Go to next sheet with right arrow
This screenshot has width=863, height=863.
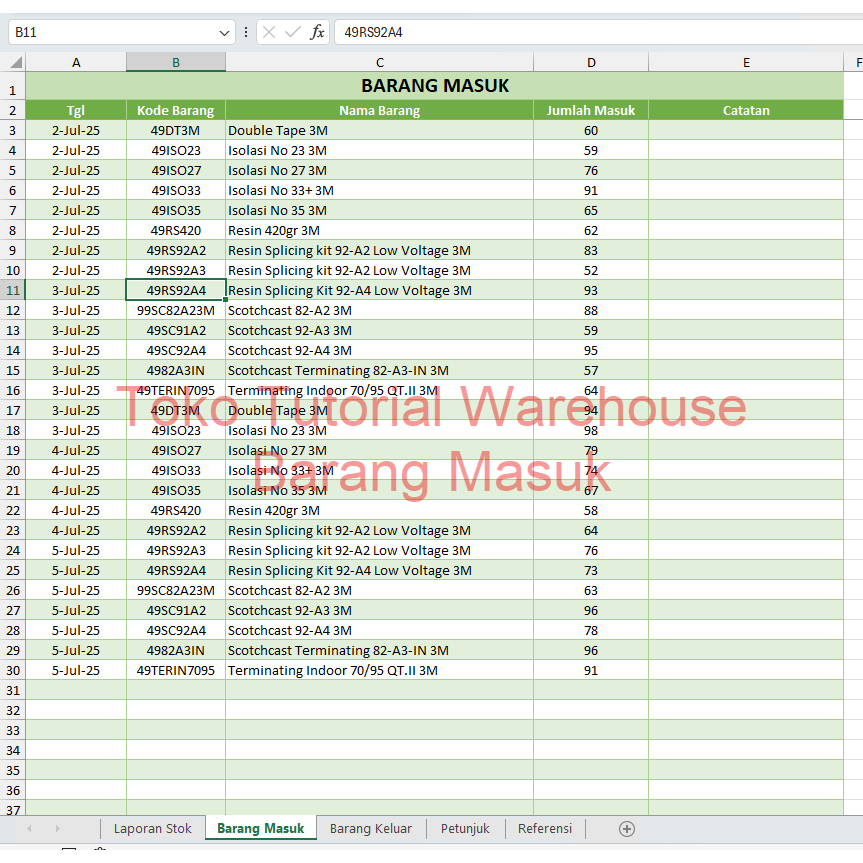(x=57, y=828)
